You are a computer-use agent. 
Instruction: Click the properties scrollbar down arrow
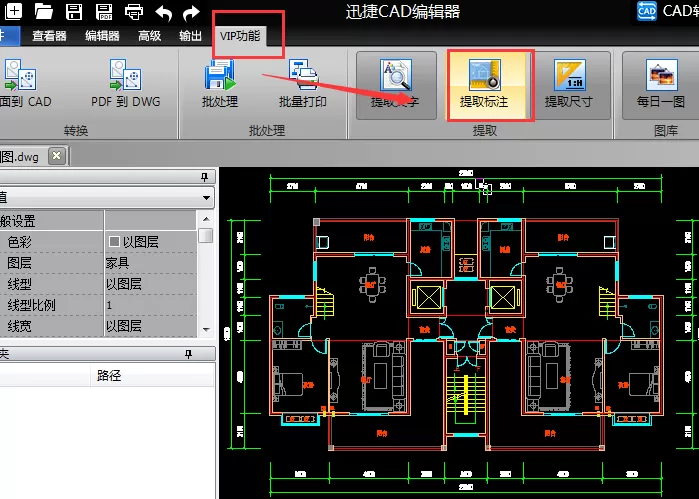point(206,330)
